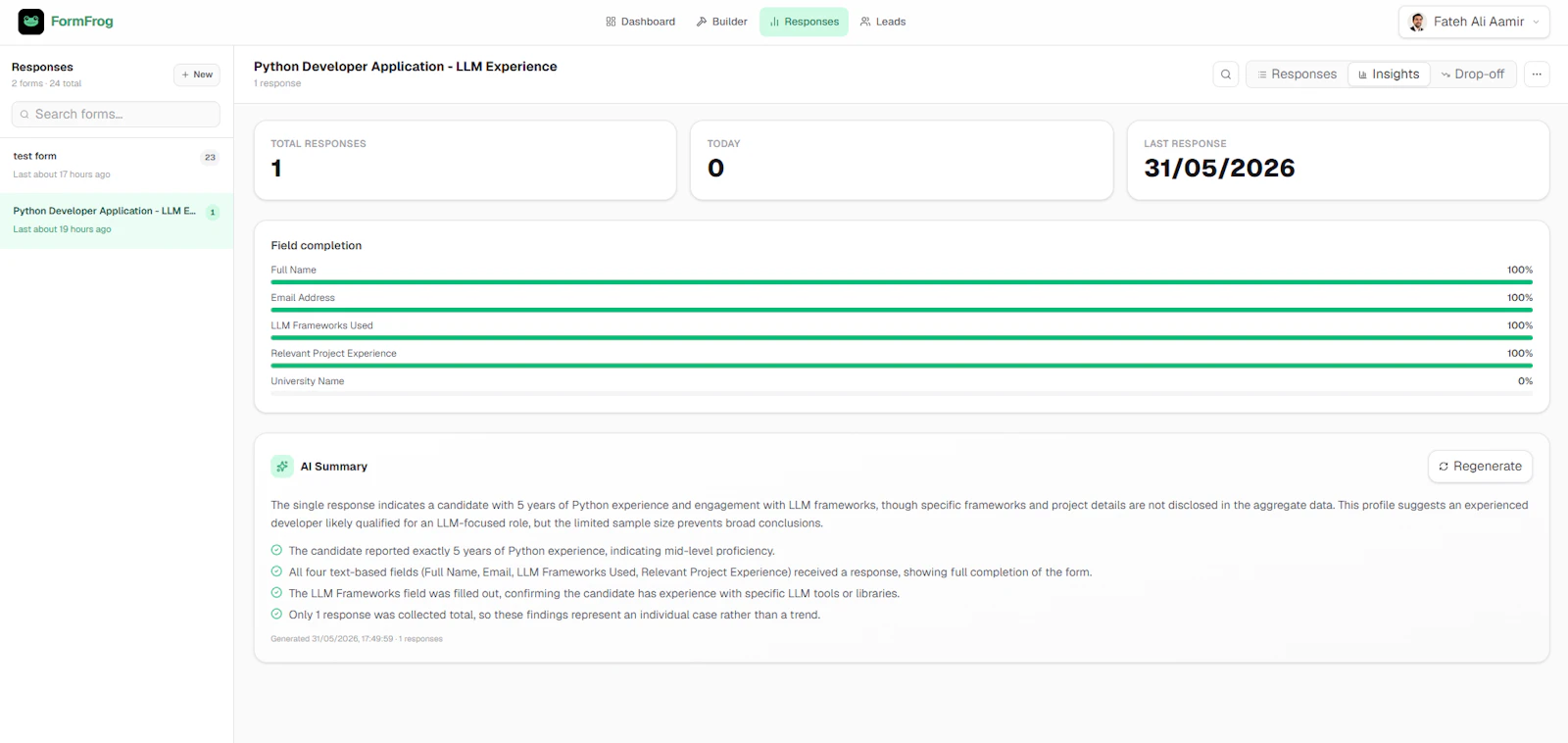Click the Regenerate button in AI Summary

(x=1480, y=467)
